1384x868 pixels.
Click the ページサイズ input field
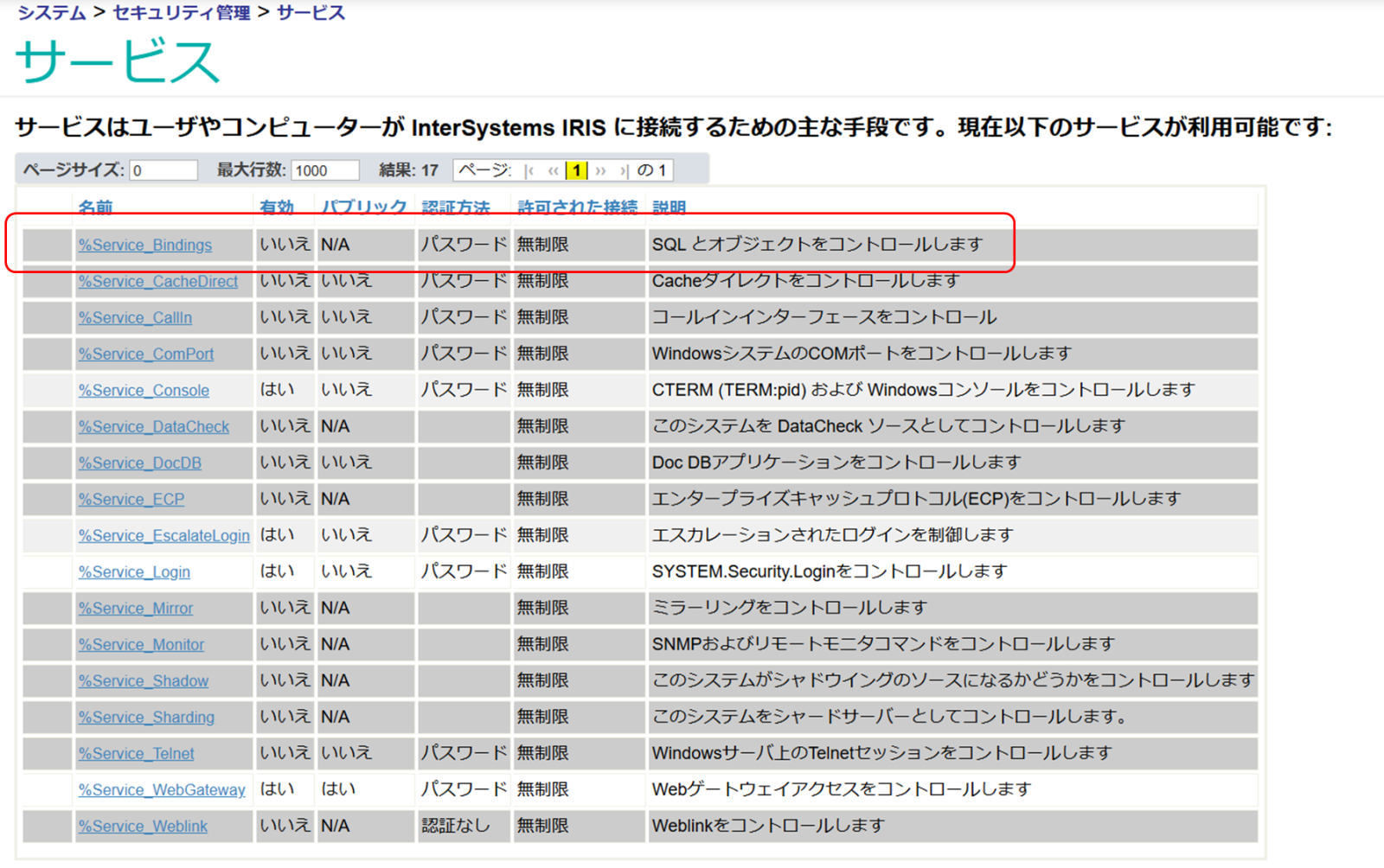pos(163,171)
